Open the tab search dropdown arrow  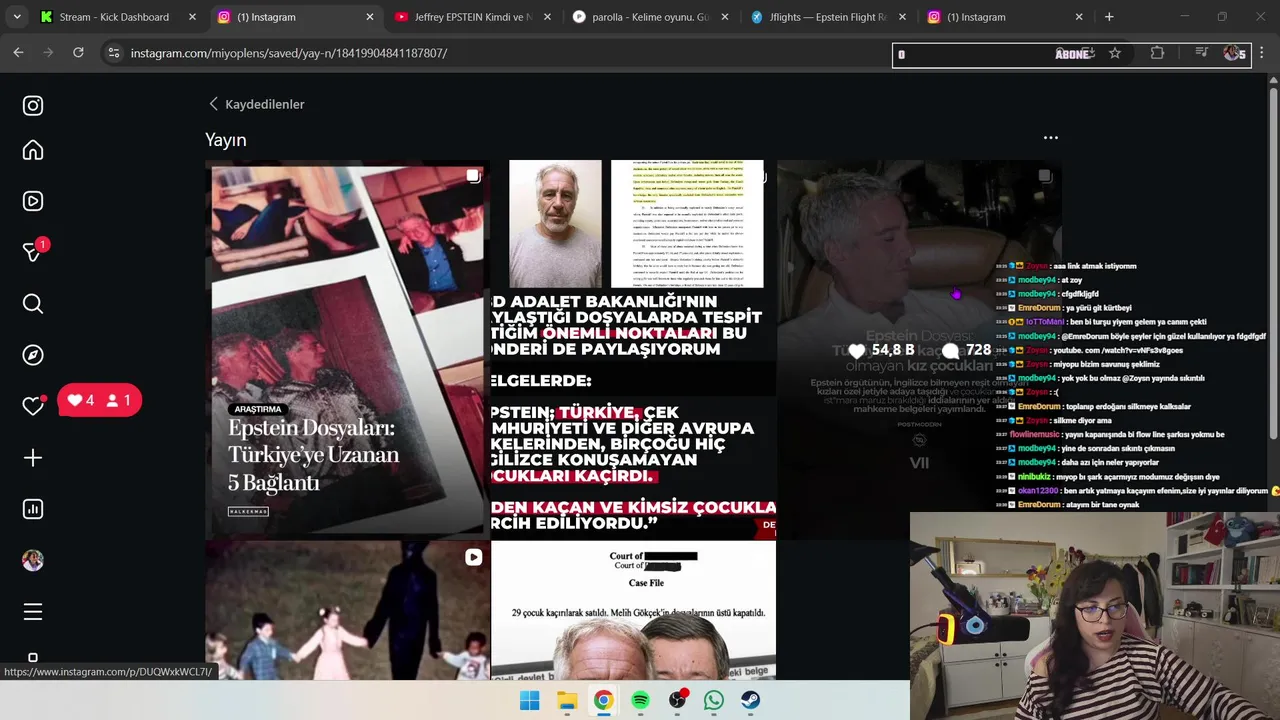(x=16, y=17)
